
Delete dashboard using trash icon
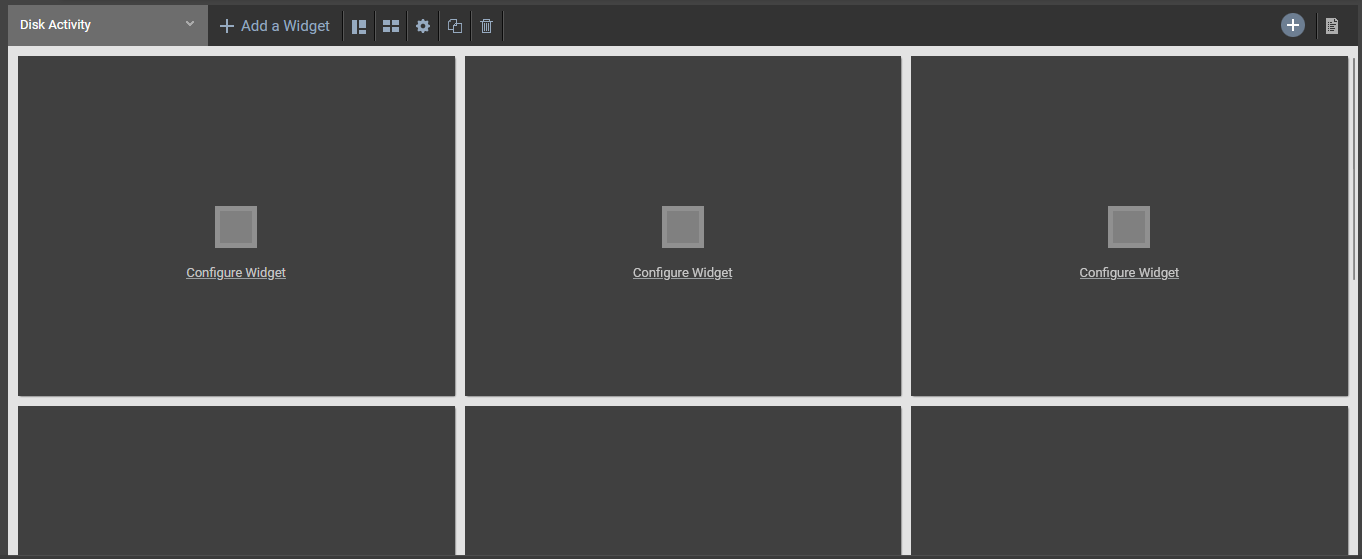pos(487,26)
